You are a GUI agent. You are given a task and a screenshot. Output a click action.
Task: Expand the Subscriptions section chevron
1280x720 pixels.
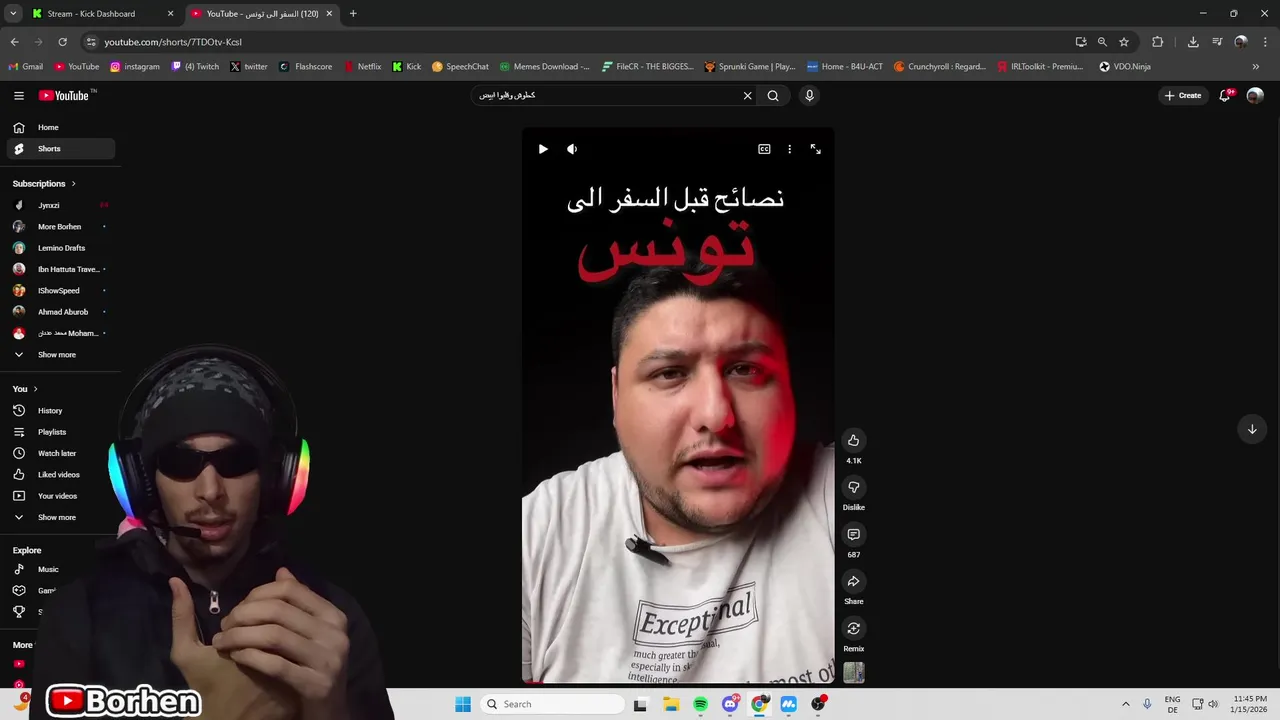tap(73, 184)
